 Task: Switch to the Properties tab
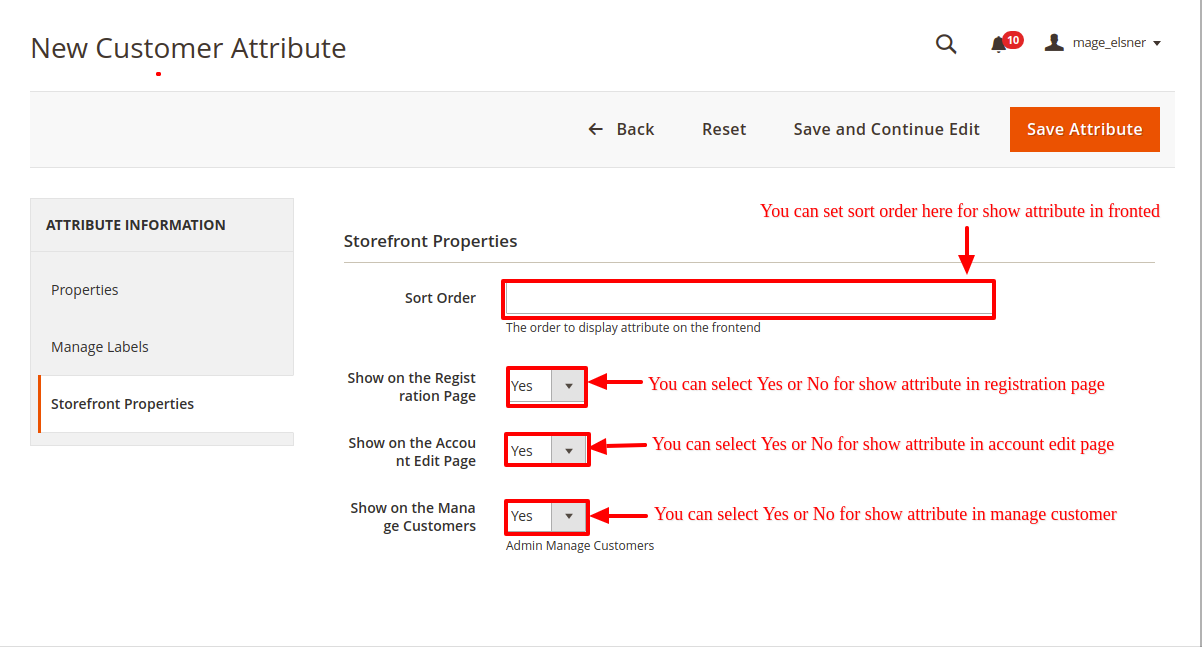click(85, 290)
